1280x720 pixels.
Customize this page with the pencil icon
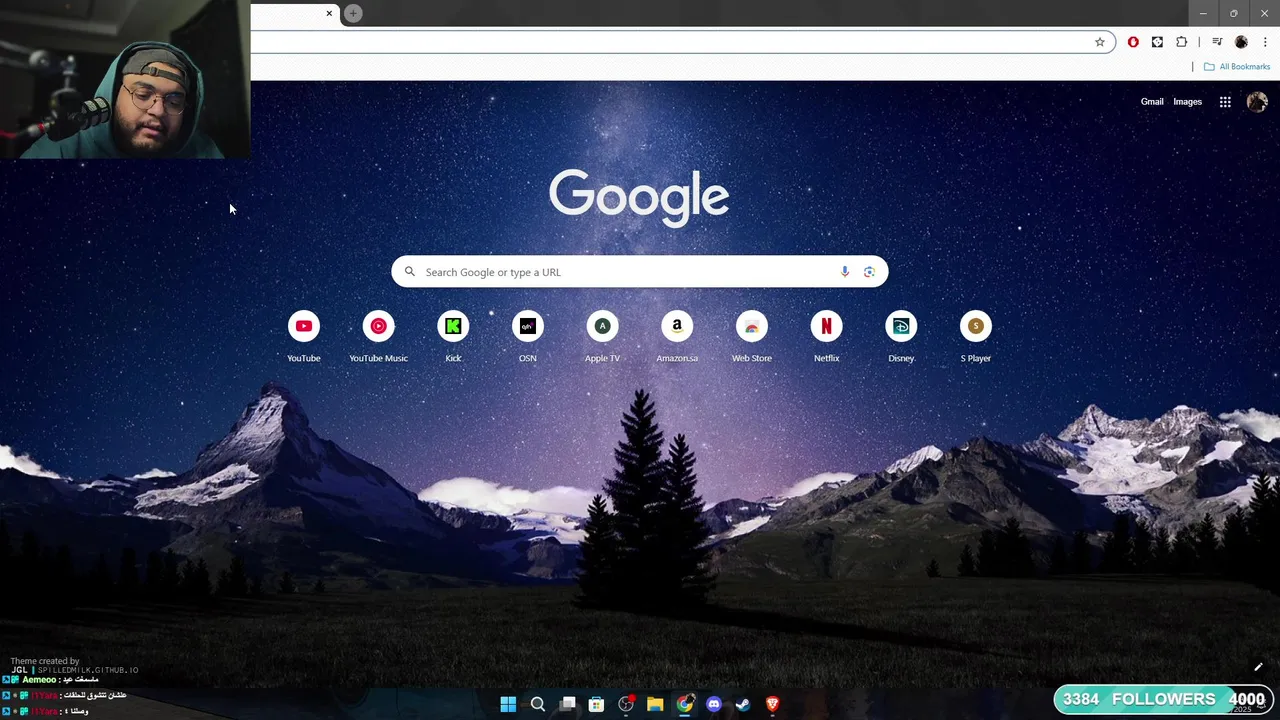tap(1258, 667)
